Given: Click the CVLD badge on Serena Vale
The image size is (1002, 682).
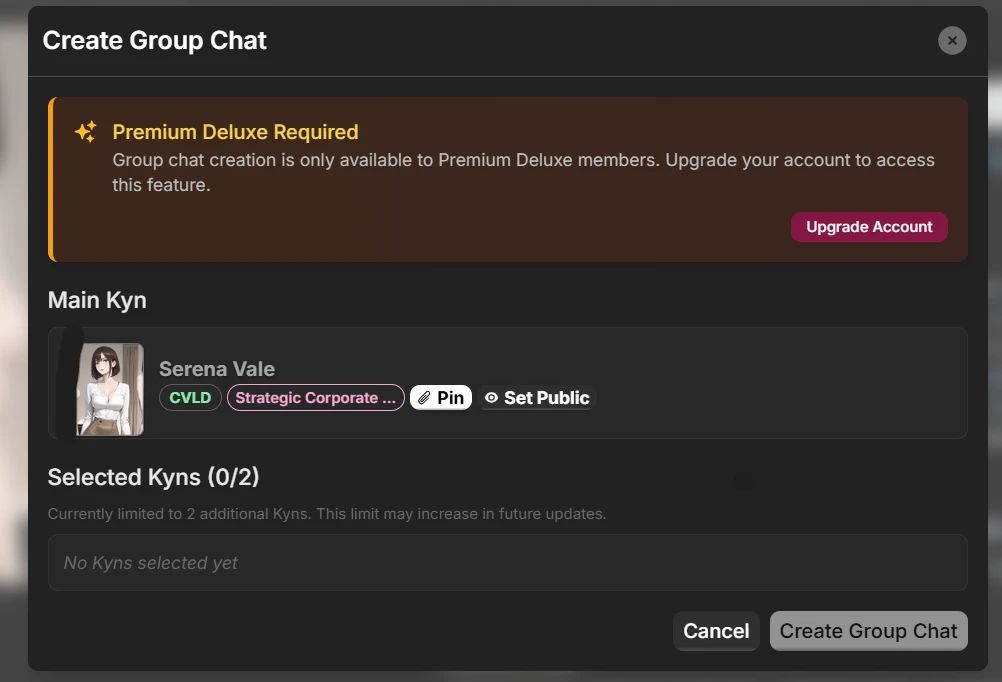Looking at the screenshot, I should 190,397.
